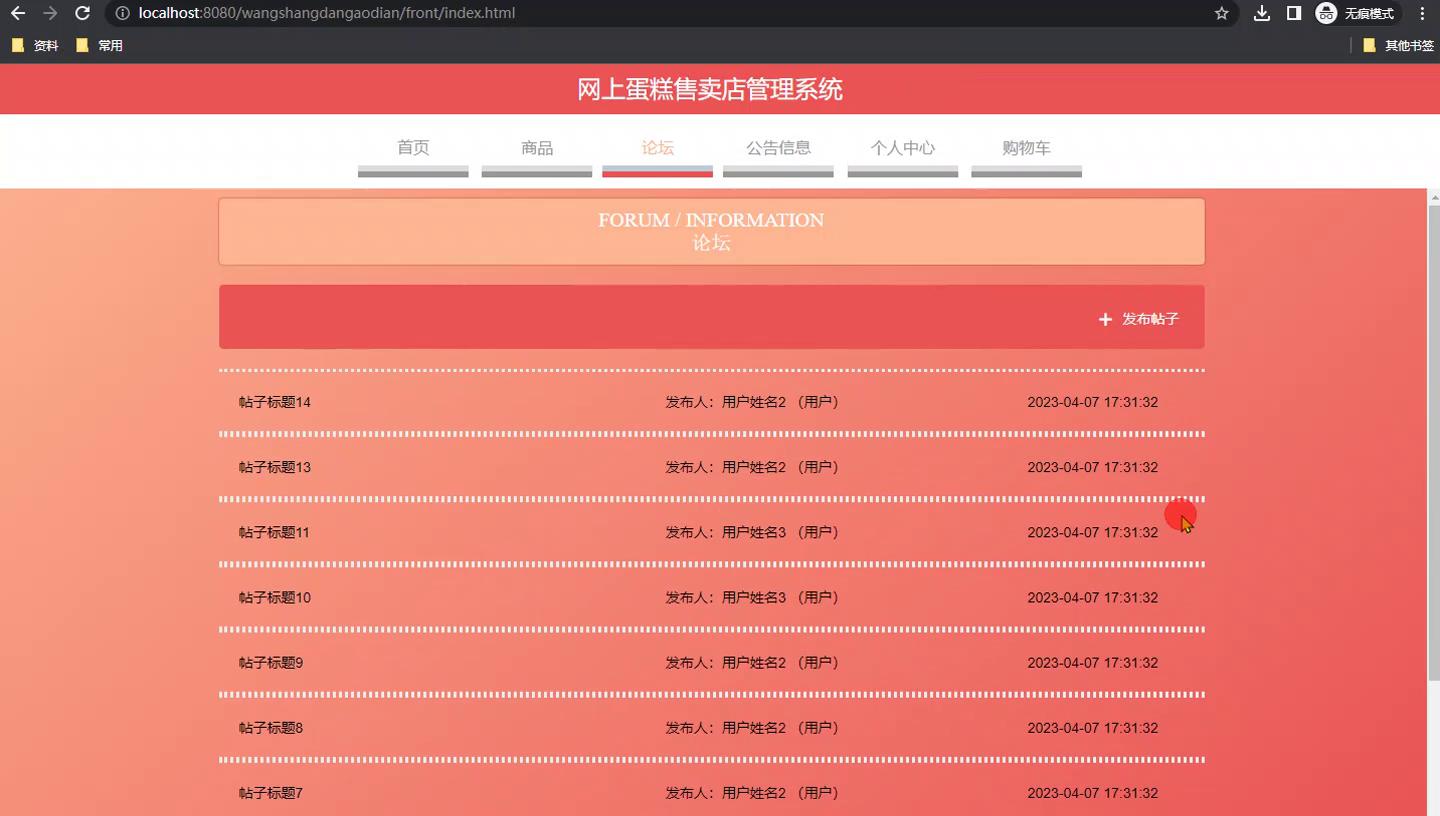Viewport: 1440px width, 816px height.
Task: Click the publisher text of 帖子标题10
Action: (754, 597)
